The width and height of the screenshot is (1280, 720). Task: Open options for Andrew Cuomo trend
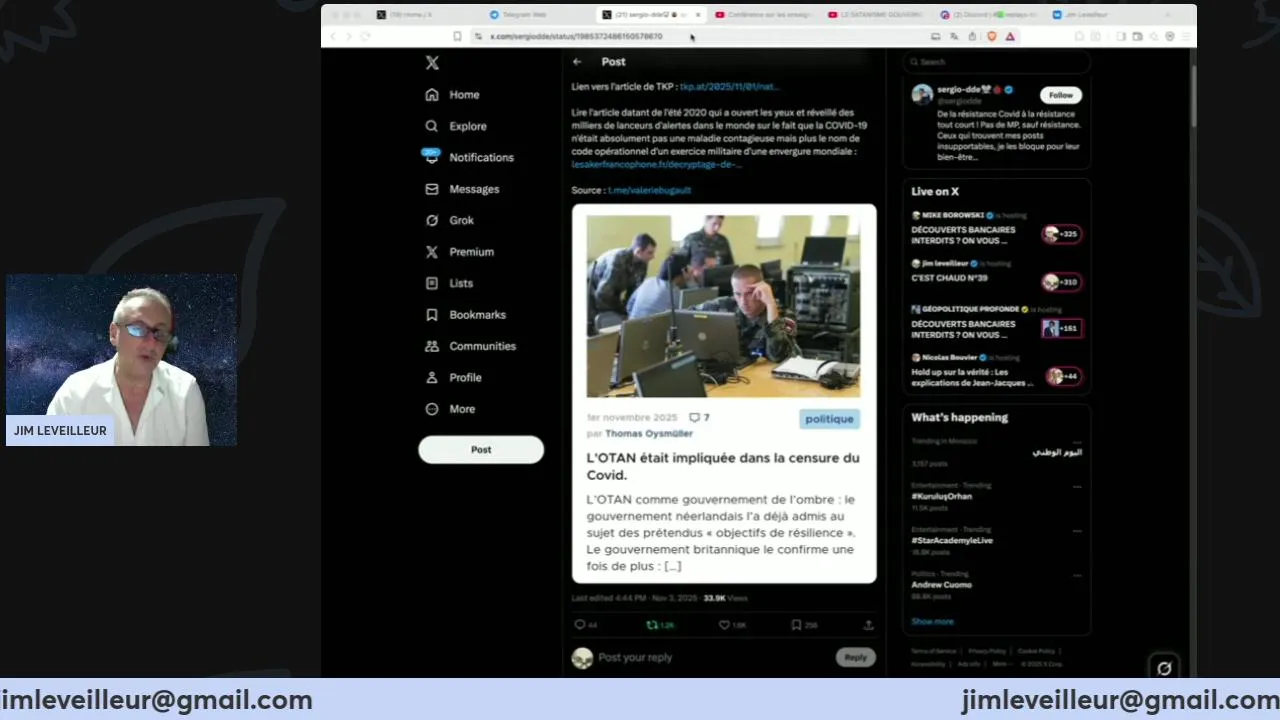(x=1077, y=575)
